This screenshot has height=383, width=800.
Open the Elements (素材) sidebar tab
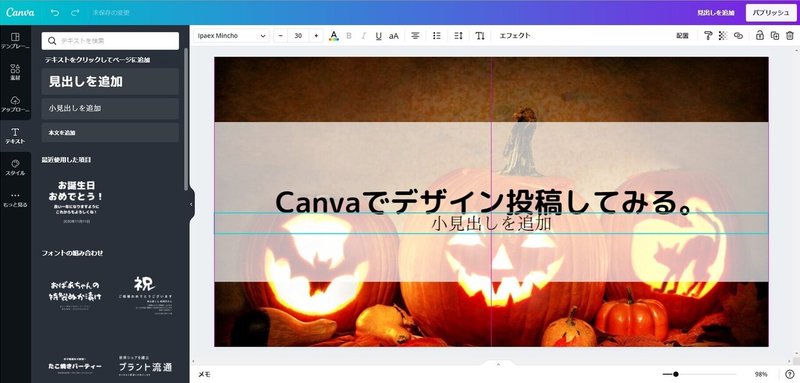coord(15,72)
